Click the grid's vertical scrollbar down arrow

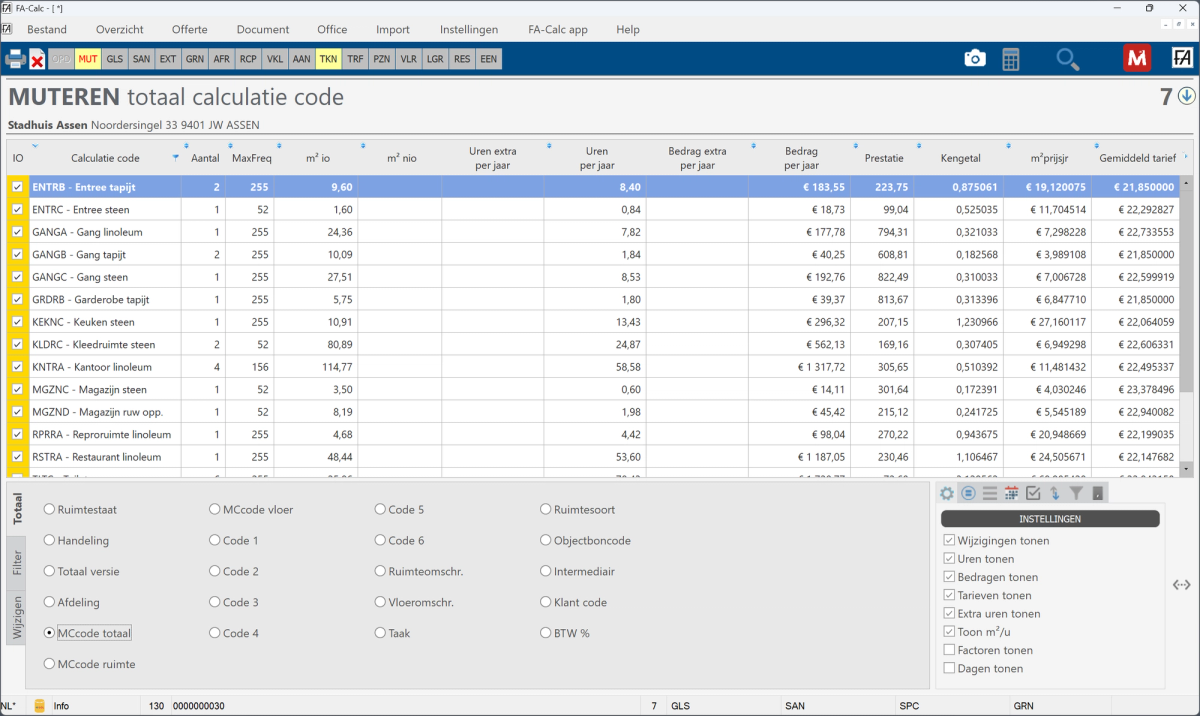coord(1187,468)
